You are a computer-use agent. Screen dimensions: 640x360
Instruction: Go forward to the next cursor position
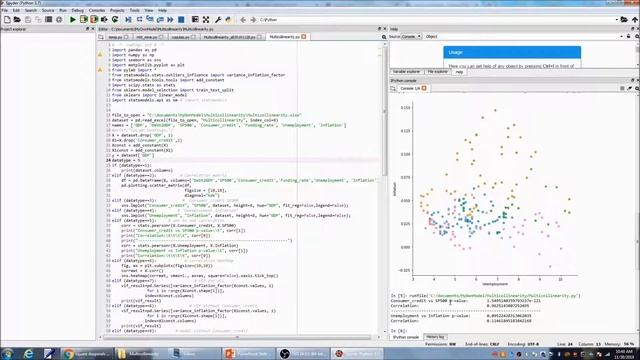click(x=253, y=20)
